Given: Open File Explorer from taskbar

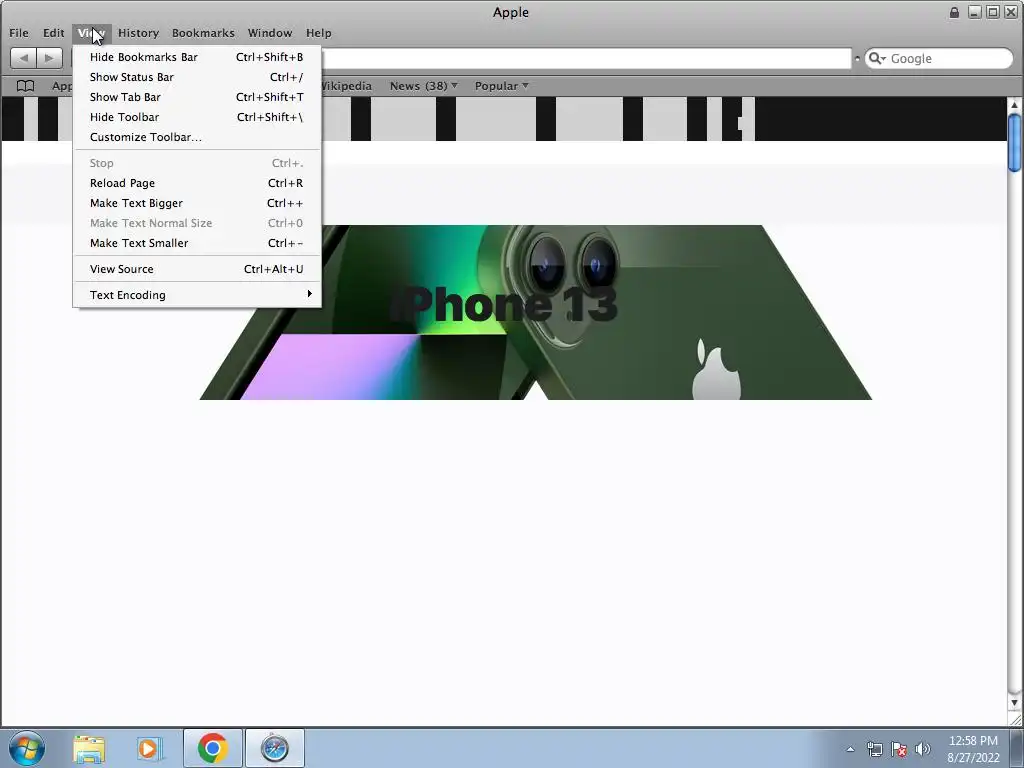Looking at the screenshot, I should coord(89,748).
